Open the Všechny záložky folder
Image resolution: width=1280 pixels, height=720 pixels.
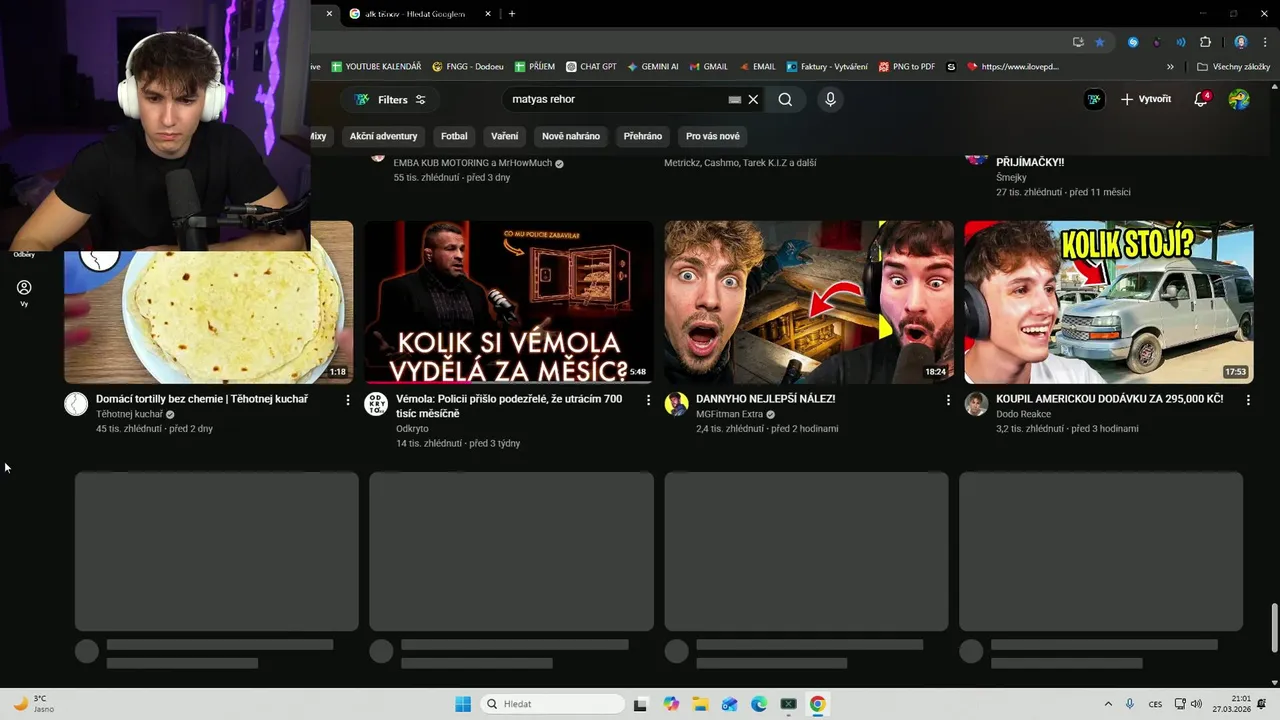click(1233, 67)
